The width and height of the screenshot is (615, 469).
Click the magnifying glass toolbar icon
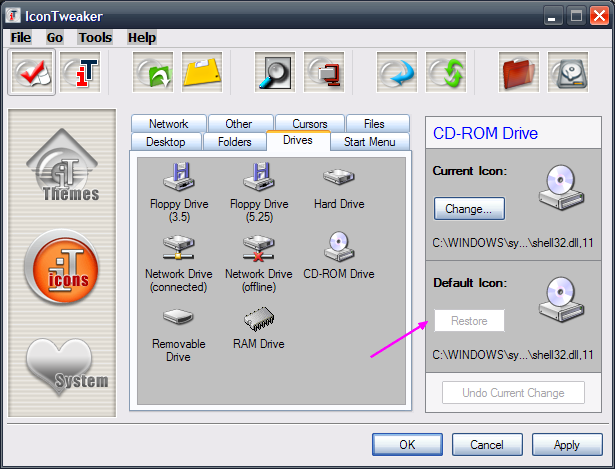[x=275, y=72]
